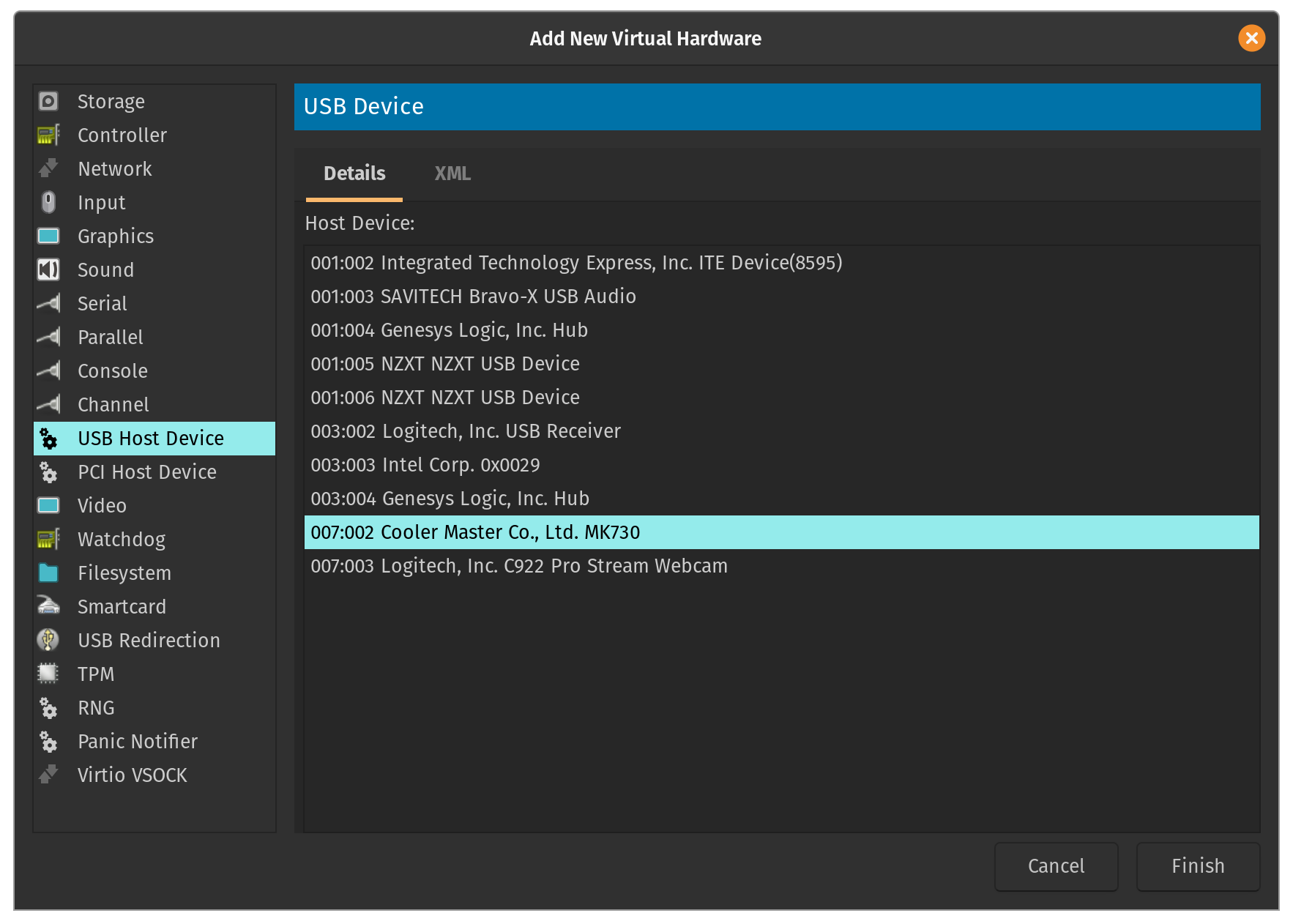Choose the TPM chip icon
1293x924 pixels.
(x=48, y=674)
